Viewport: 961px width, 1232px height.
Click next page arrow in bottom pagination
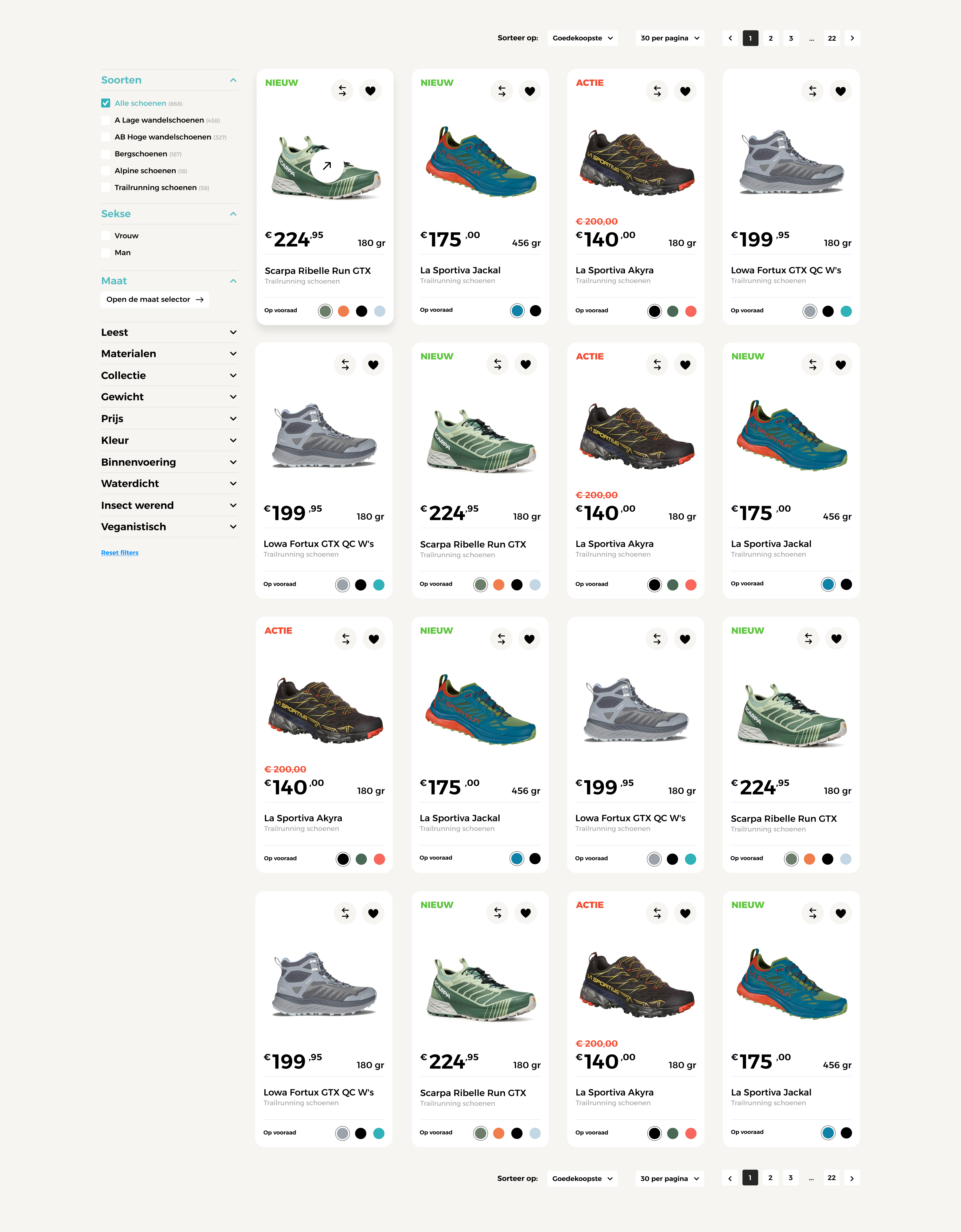852,1178
